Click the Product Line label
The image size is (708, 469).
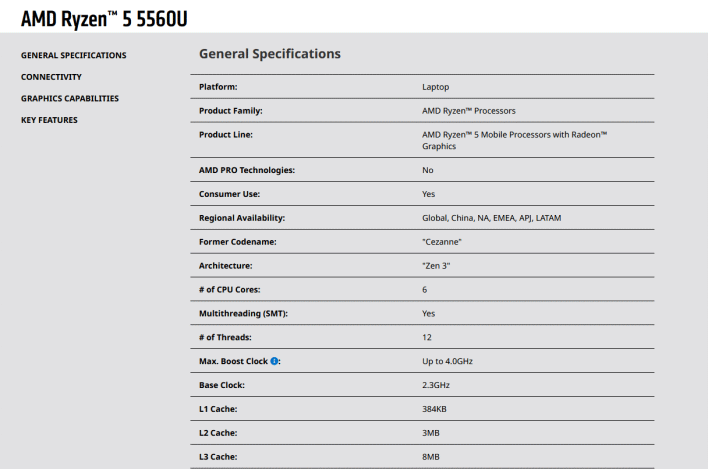click(x=226, y=135)
